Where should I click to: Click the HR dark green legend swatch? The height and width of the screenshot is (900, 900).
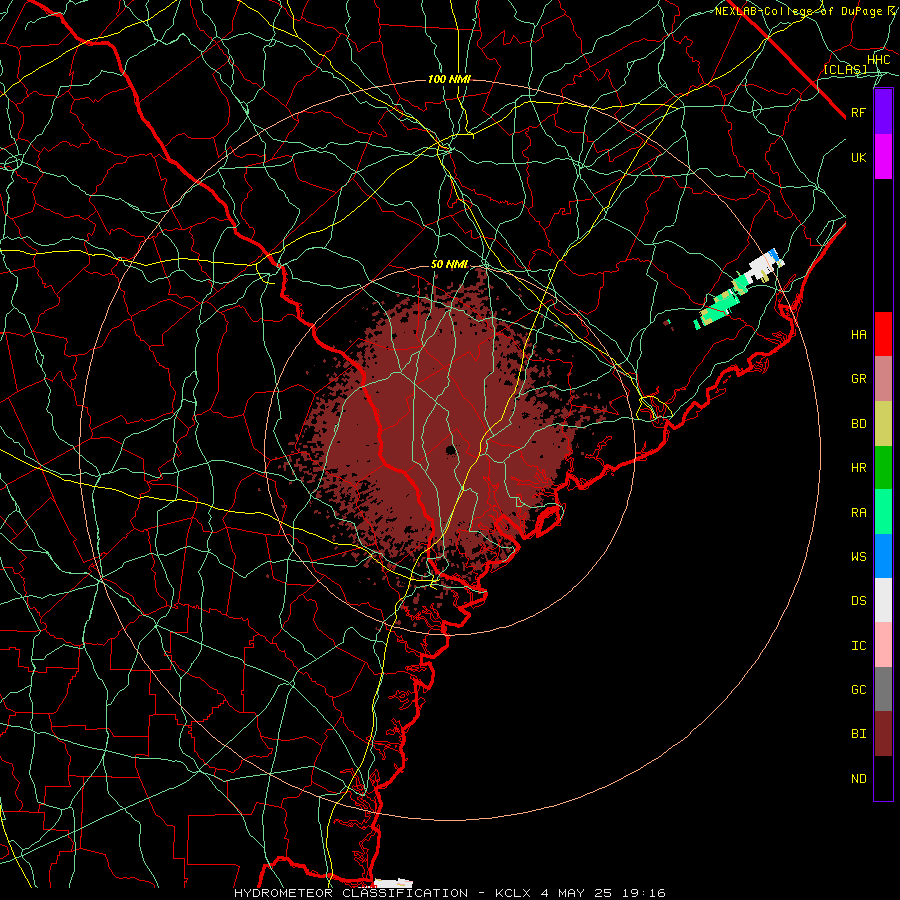(x=883, y=468)
